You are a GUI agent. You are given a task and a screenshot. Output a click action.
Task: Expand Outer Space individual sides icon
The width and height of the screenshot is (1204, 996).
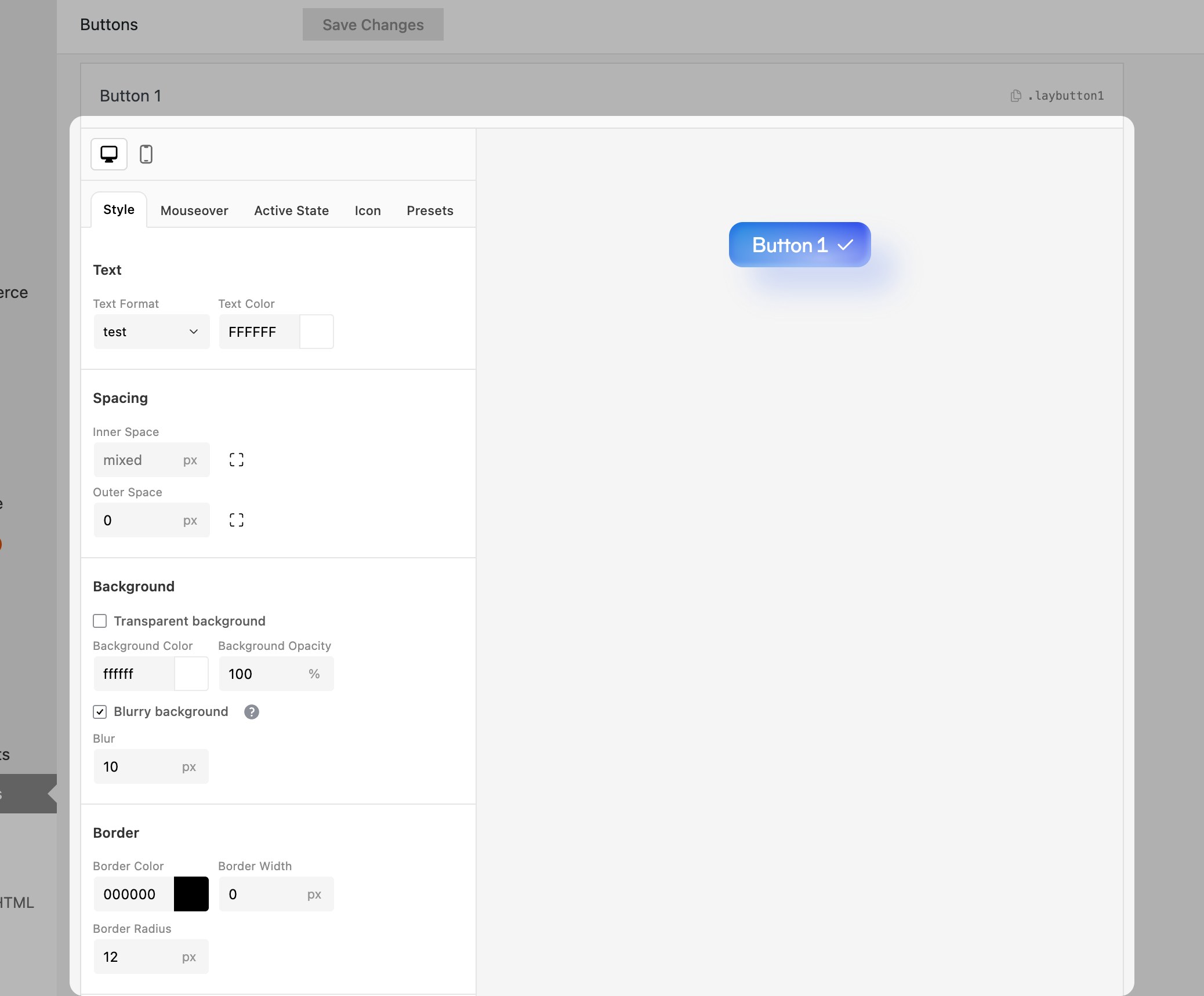point(237,520)
